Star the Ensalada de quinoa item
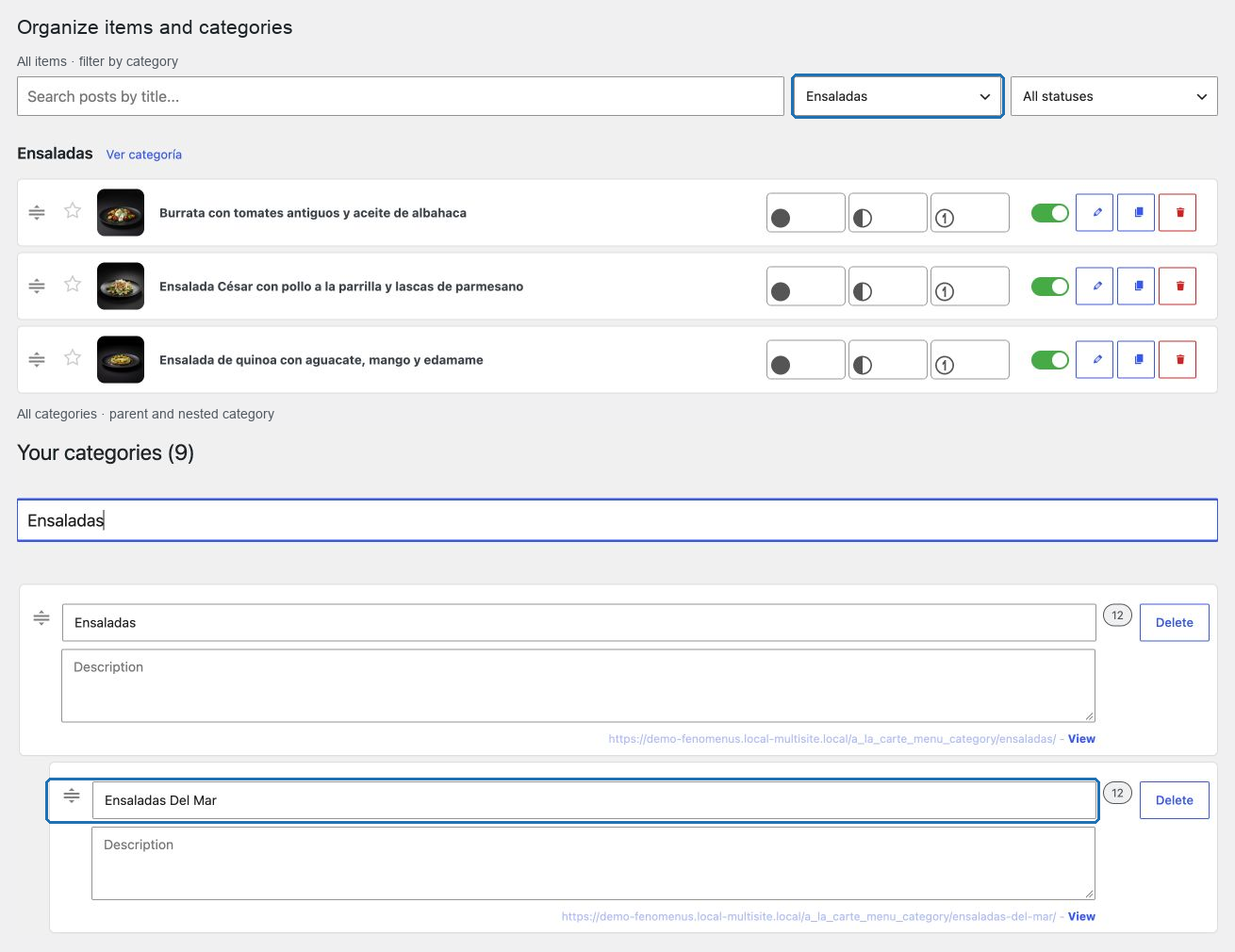Screen dimensions: 1235x952 pos(73,357)
